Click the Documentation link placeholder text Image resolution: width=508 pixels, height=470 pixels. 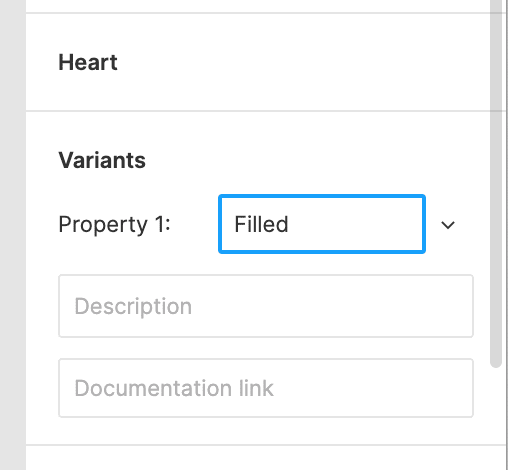point(174,388)
